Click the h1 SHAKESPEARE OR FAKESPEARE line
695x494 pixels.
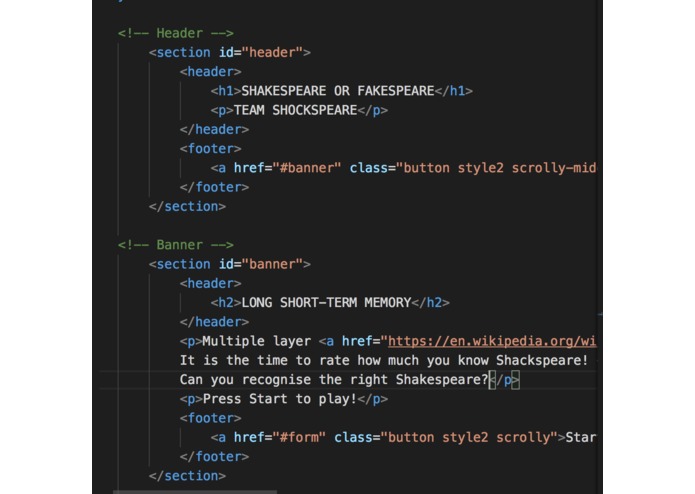point(342,91)
